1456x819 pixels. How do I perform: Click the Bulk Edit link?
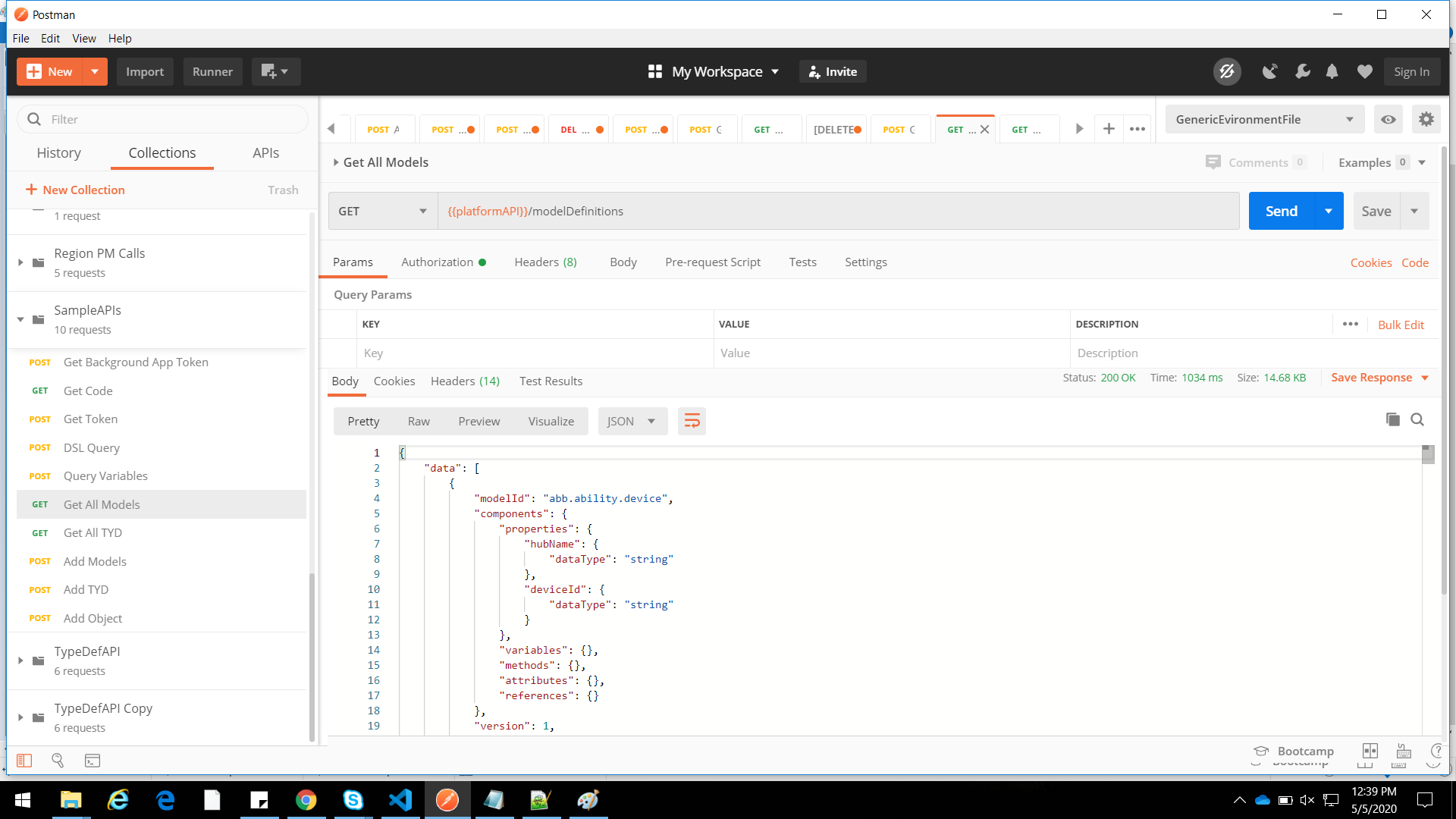coord(1400,325)
